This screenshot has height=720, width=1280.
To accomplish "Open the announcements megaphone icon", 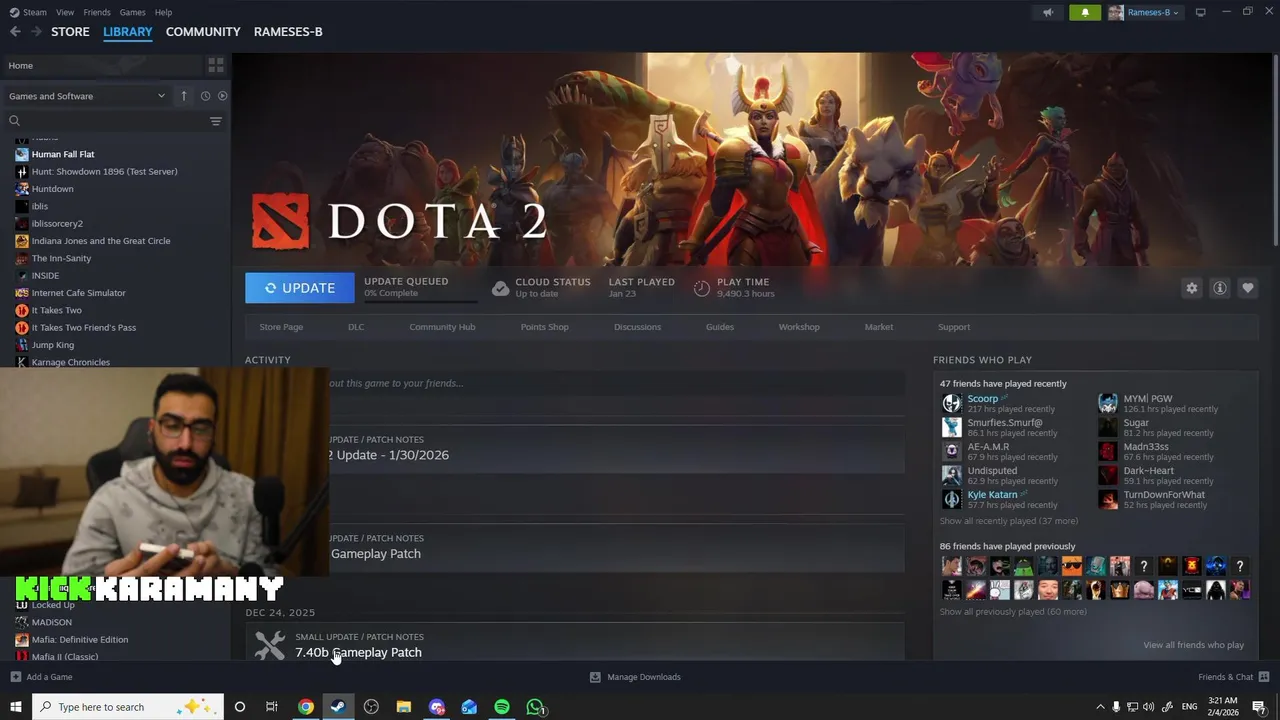I will click(x=1048, y=12).
